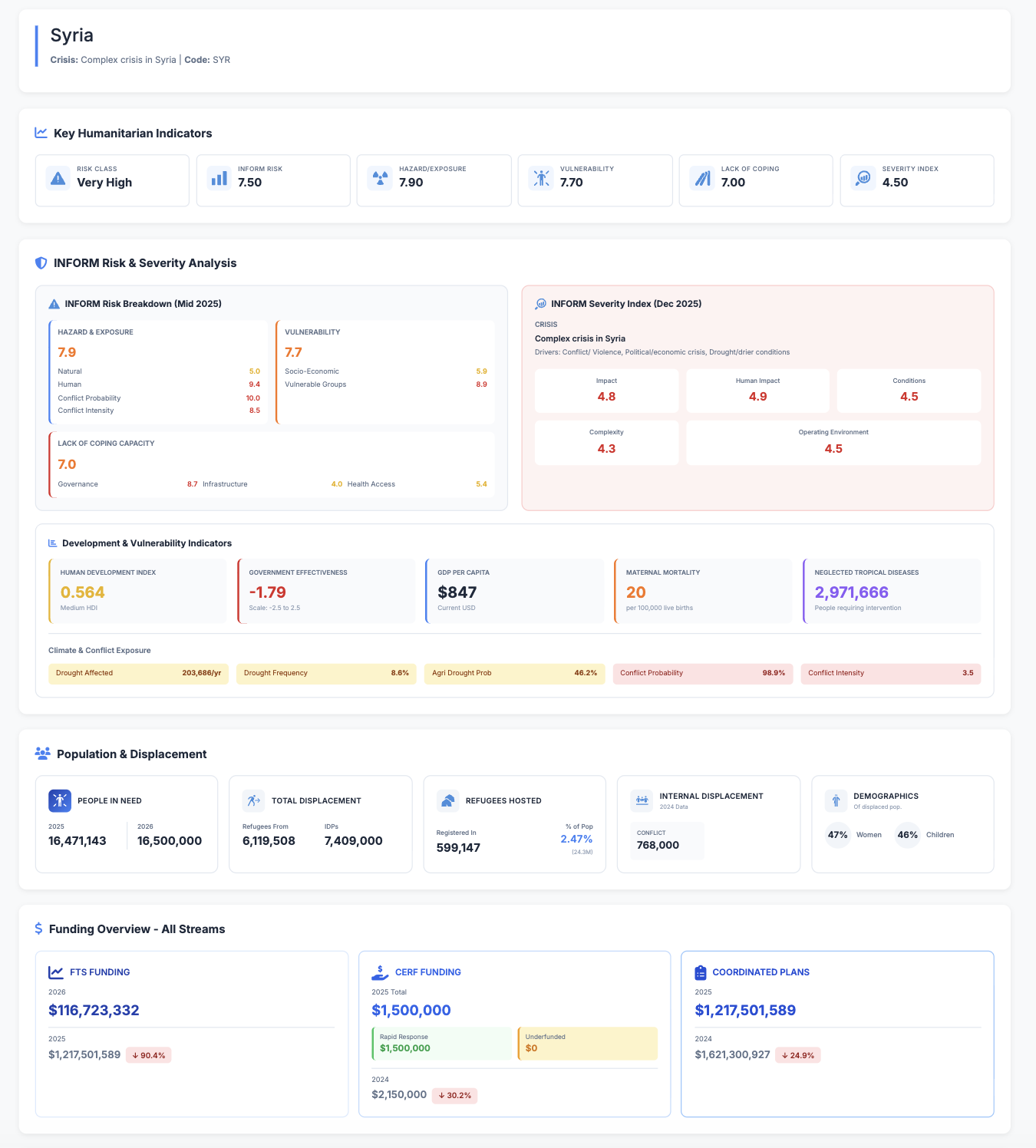The image size is (1036, 1148).
Task: Open the Human Development Index card
Action: coord(137,591)
